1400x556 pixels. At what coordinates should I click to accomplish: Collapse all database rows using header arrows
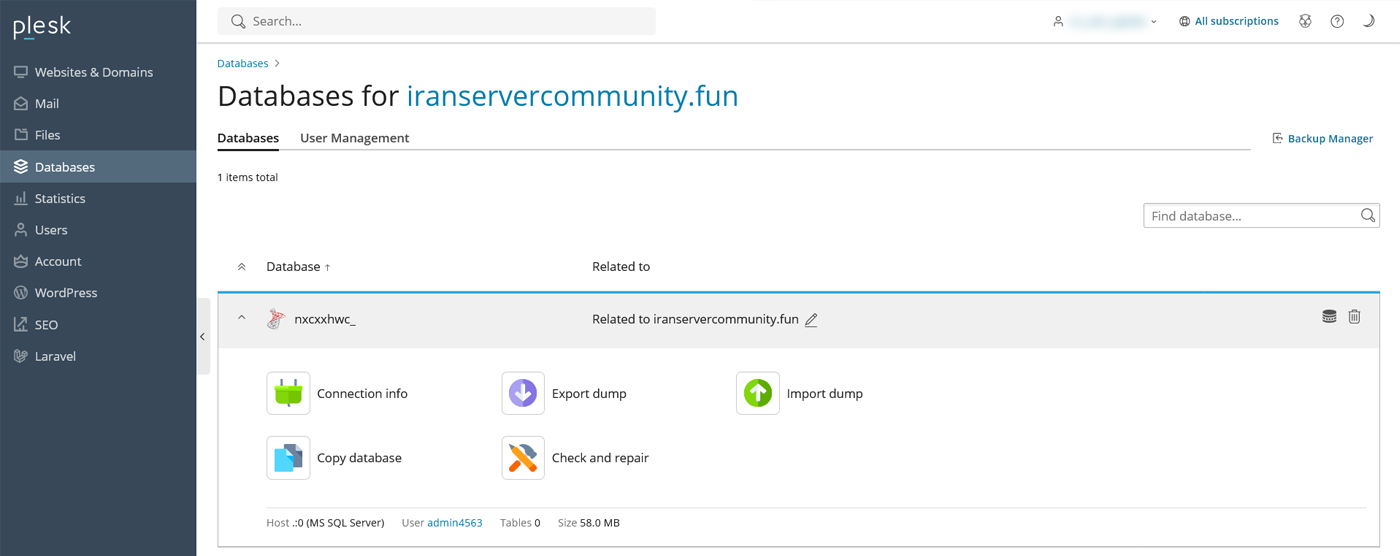(x=241, y=267)
